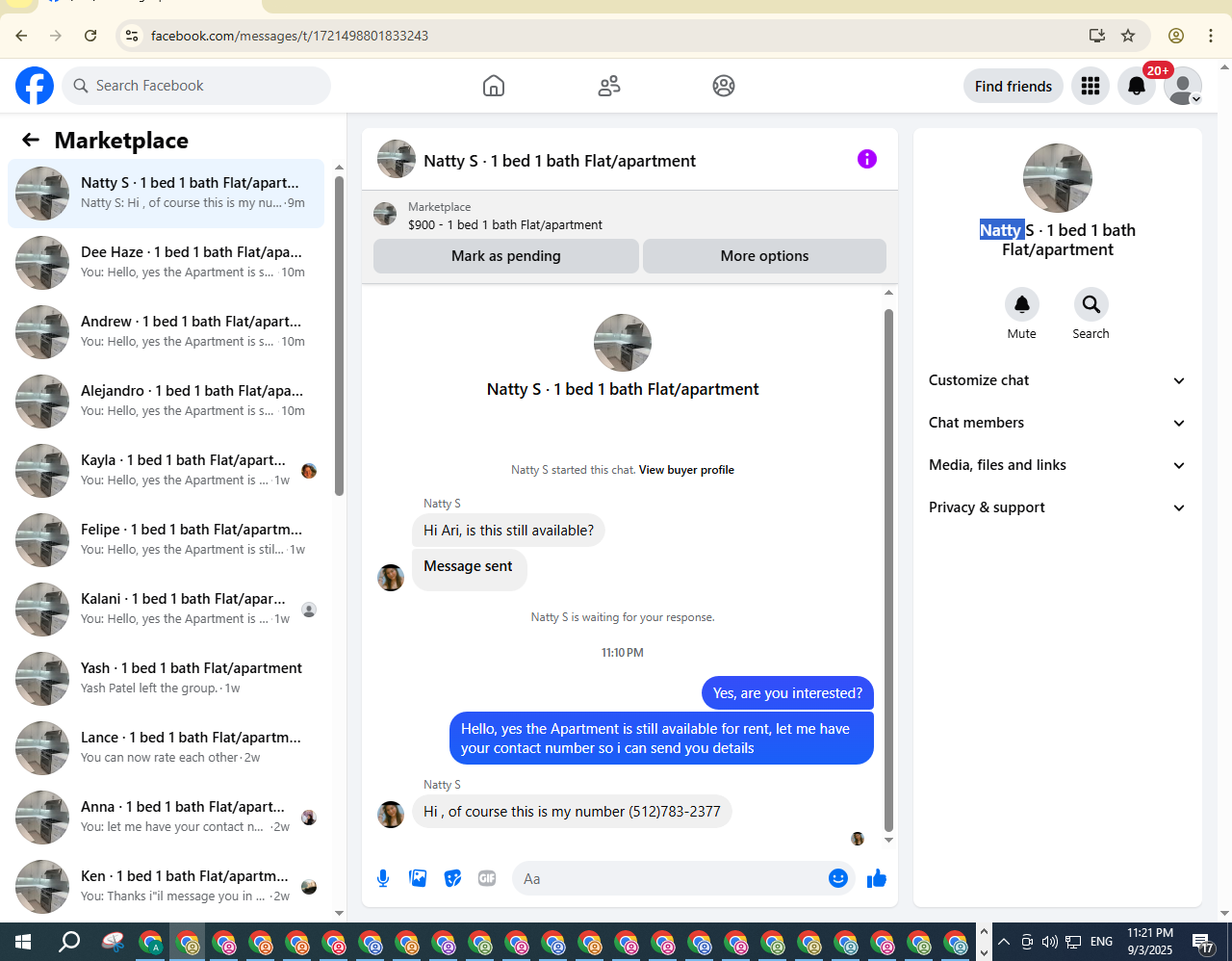
Task: Open Windows notification center icon
Action: click(x=1203, y=942)
